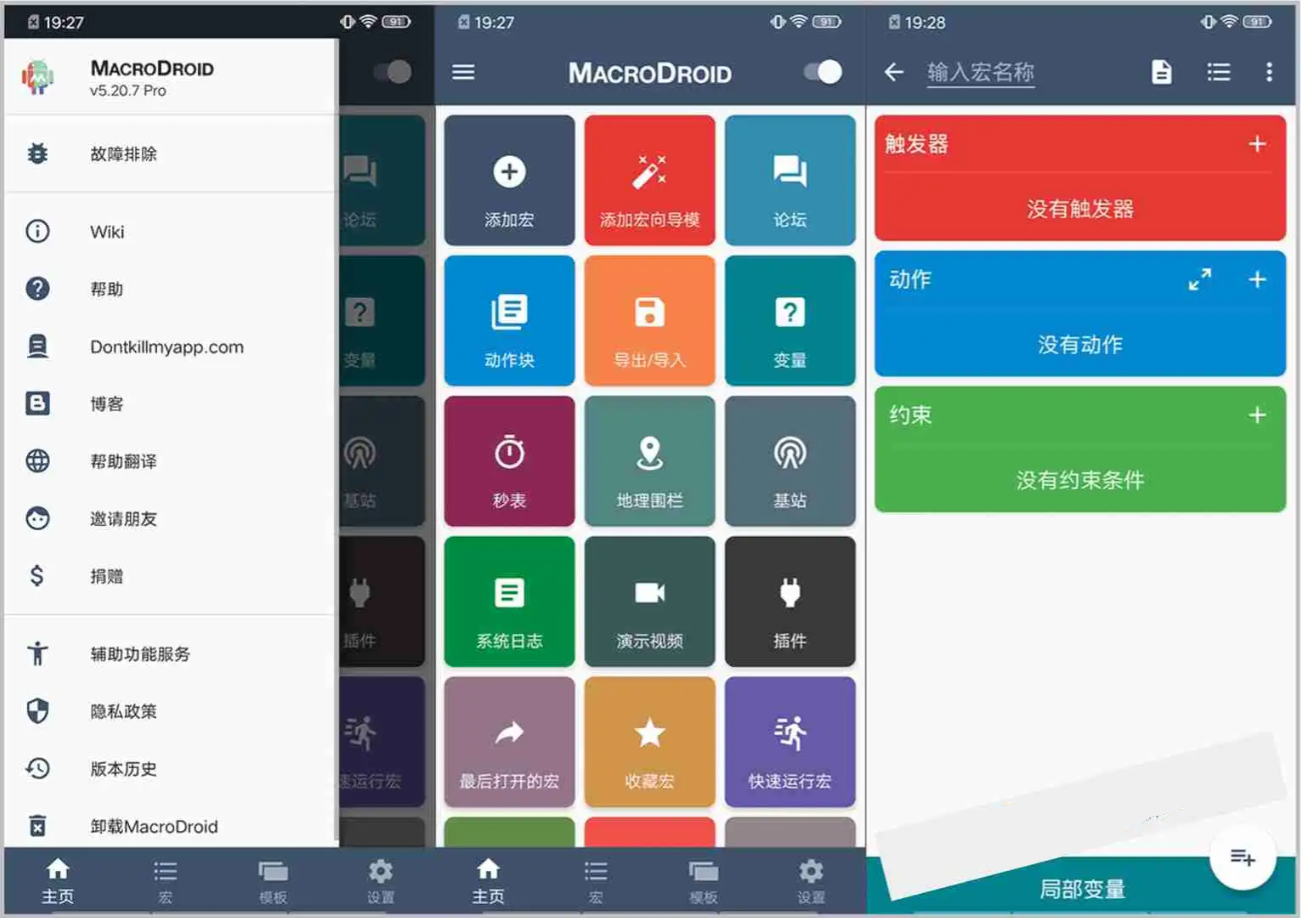This screenshot has width=1301, height=918.
Task: Open the 变量 tile on middle screen
Action: click(790, 321)
